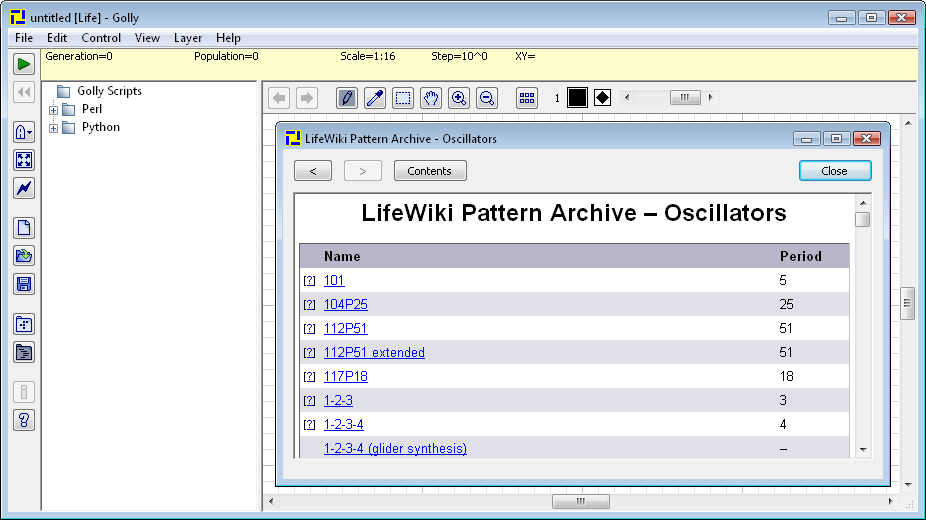The height and width of the screenshot is (520, 926).
Task: Select the zoom in magnifier tool
Action: [459, 98]
